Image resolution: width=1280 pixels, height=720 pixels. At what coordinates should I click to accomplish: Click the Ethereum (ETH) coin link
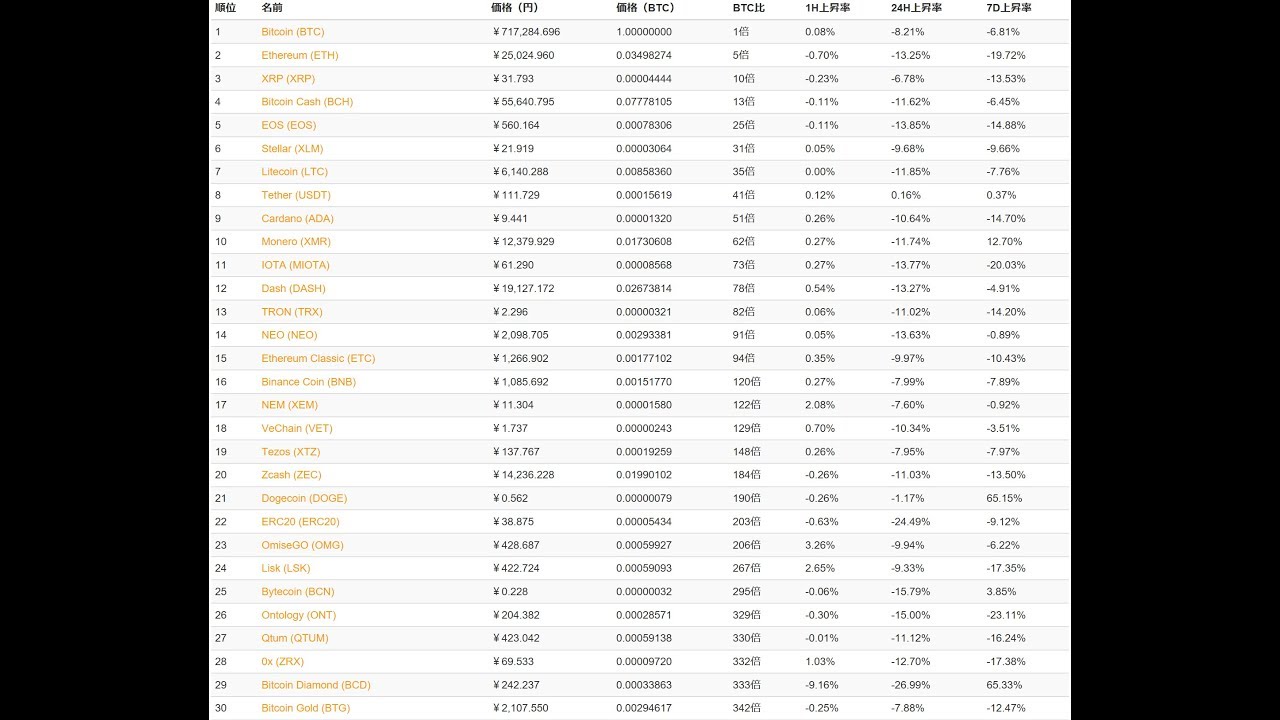point(299,55)
